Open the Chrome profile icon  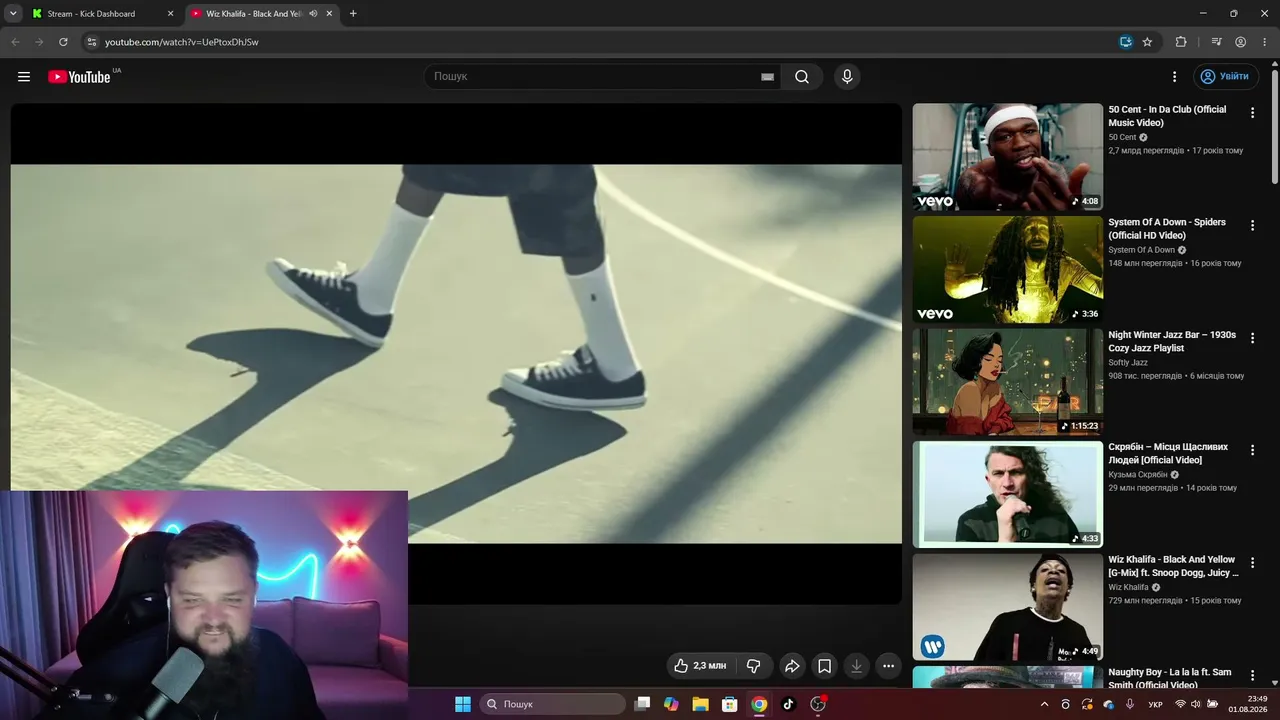point(1241,42)
